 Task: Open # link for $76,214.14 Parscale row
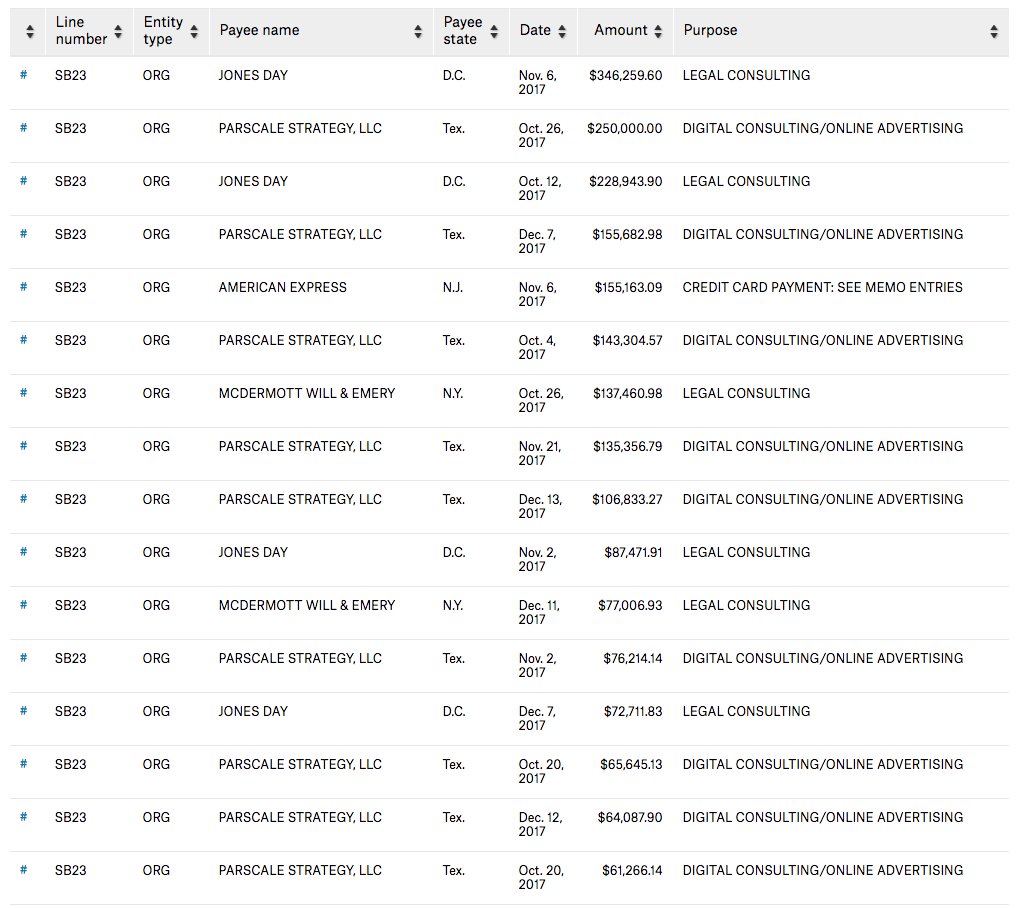[24, 657]
